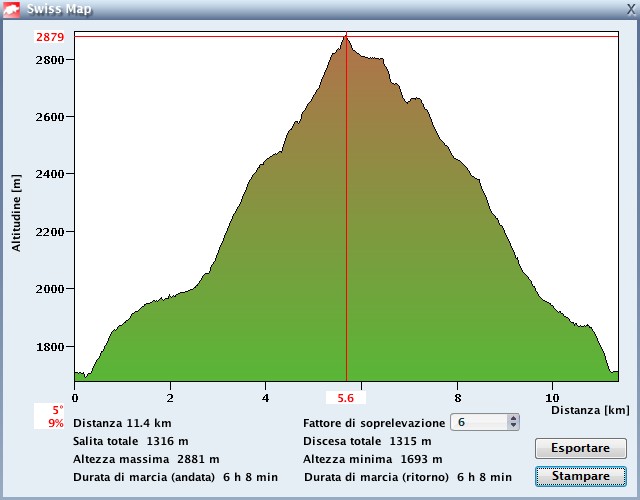Click the red 9% slope gradient indicator
This screenshot has height=500, width=640.
click(x=55, y=423)
